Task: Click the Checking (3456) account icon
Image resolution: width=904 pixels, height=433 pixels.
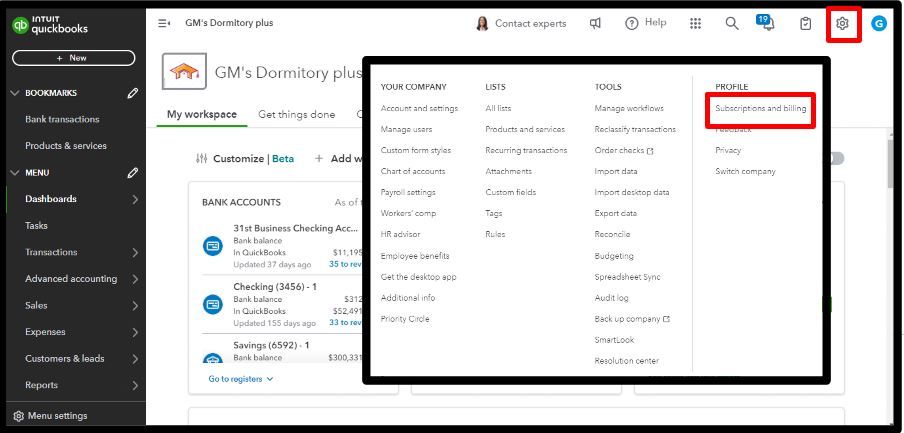Action: 213,304
